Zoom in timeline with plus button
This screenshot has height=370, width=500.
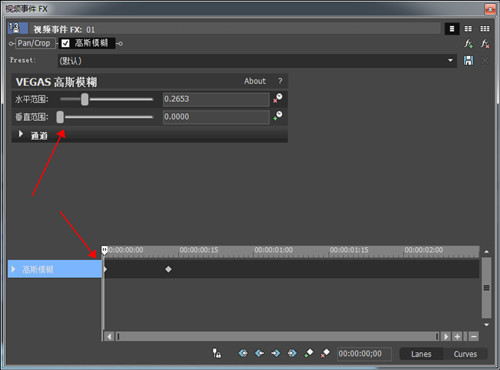[x=457, y=337]
